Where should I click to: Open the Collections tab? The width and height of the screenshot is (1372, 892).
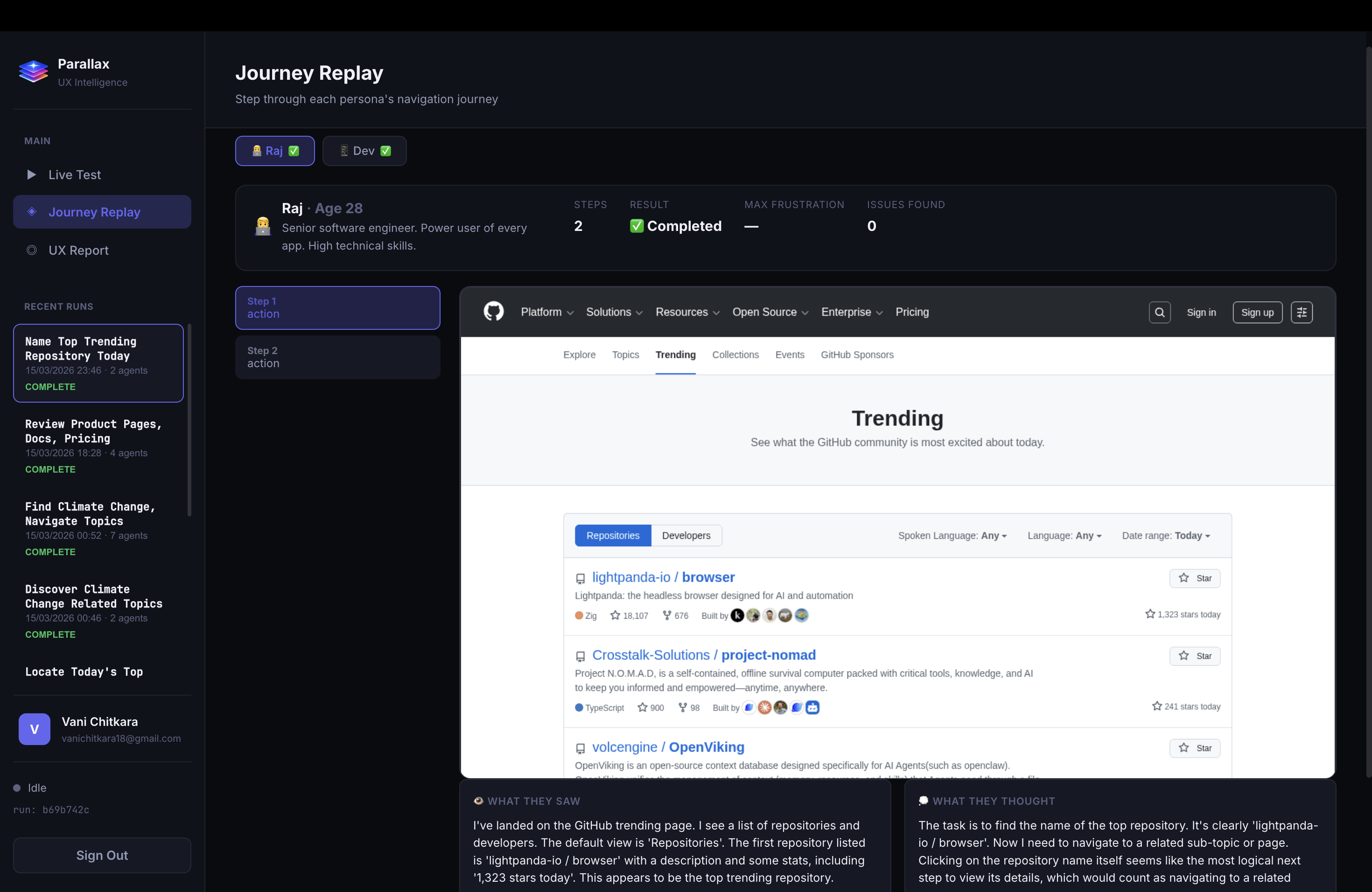coord(735,355)
